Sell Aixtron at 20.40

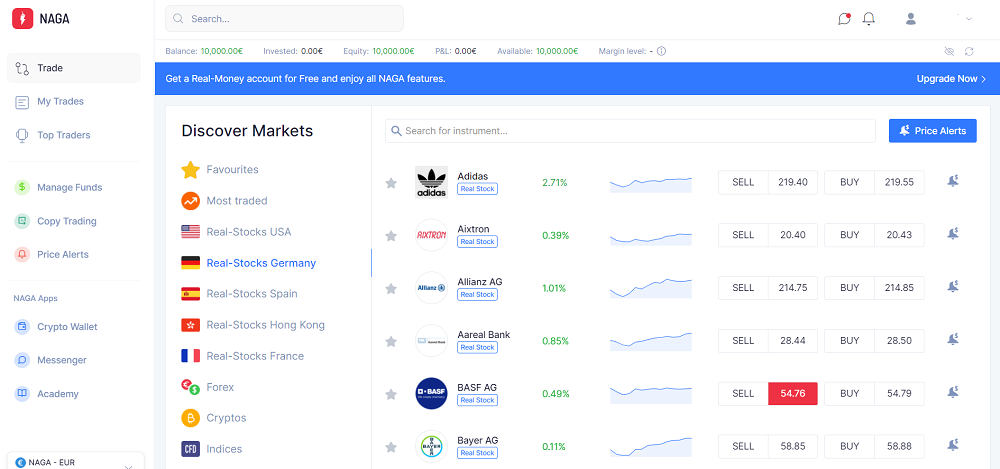coord(768,235)
